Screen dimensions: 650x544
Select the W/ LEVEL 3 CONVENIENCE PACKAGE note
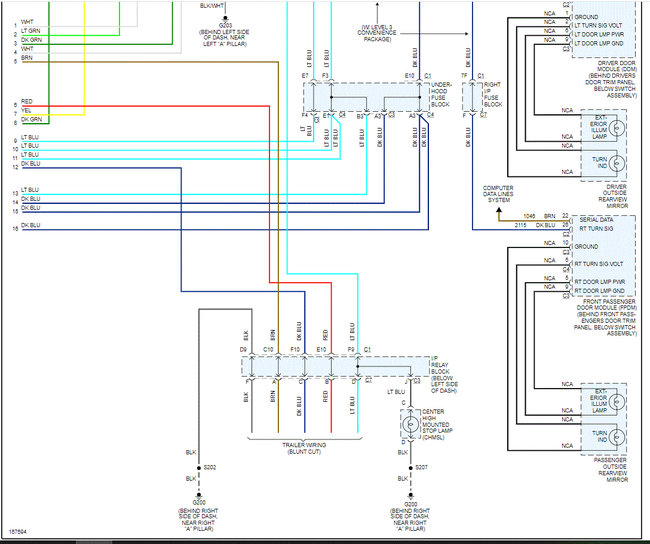pyautogui.click(x=377, y=33)
